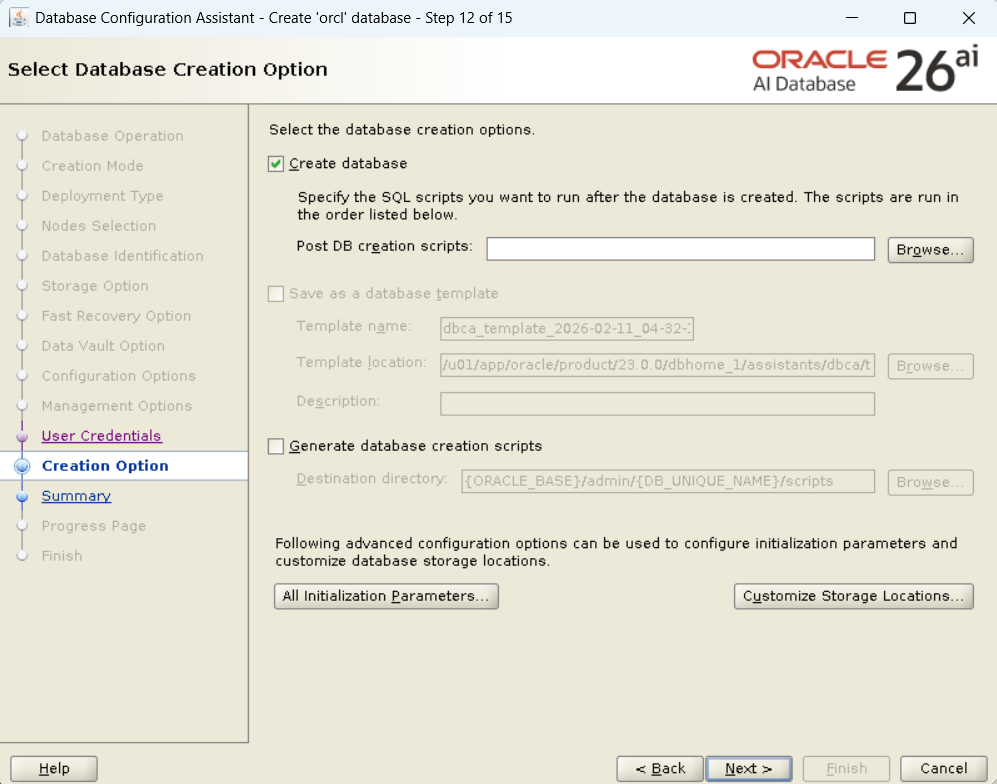Uncheck the Create database checkbox
The height and width of the screenshot is (784, 997).
pos(277,164)
